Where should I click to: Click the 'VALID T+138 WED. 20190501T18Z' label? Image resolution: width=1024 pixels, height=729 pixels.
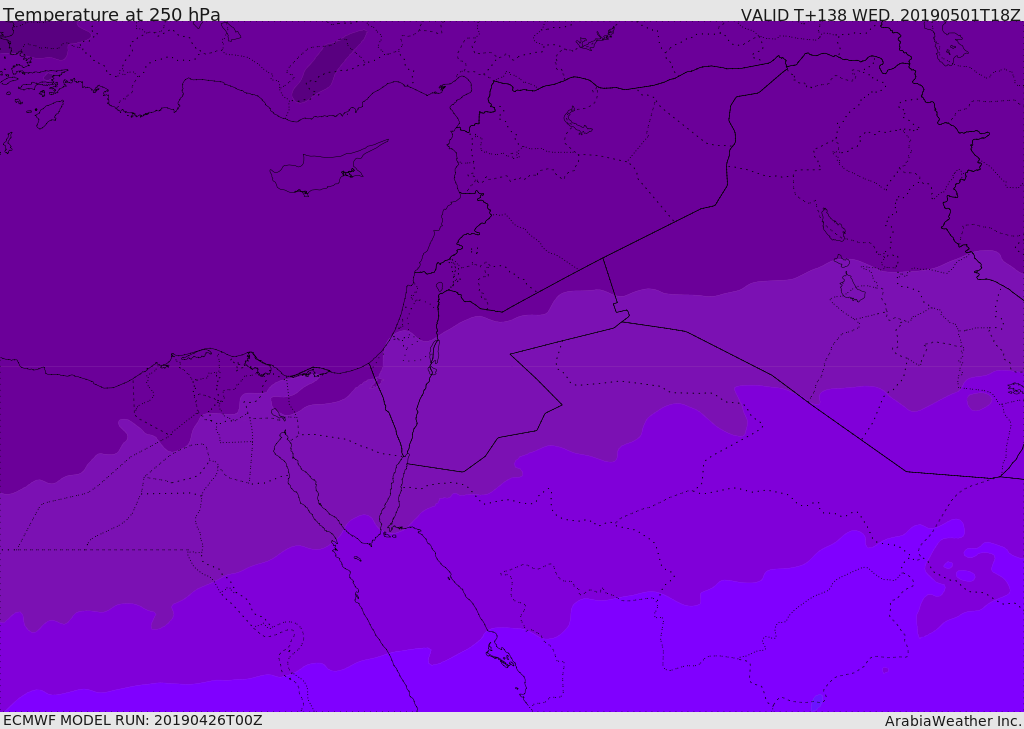coord(880,14)
